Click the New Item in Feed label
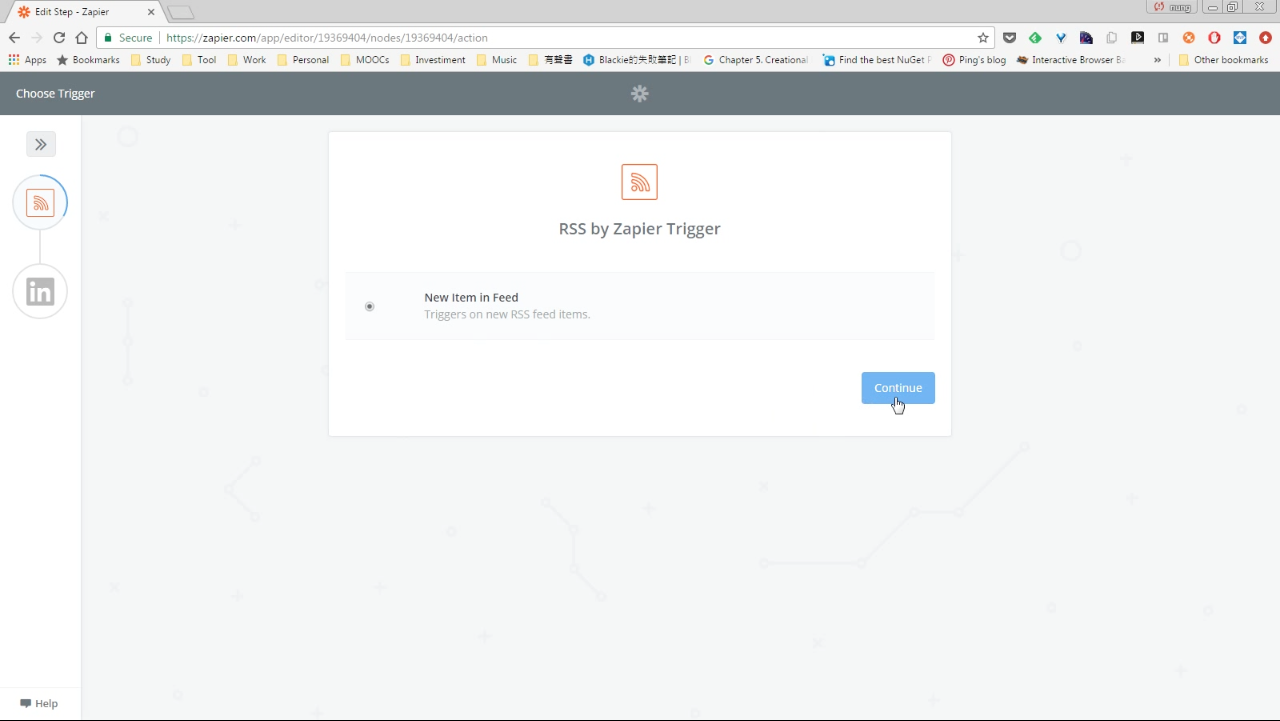 point(471,297)
